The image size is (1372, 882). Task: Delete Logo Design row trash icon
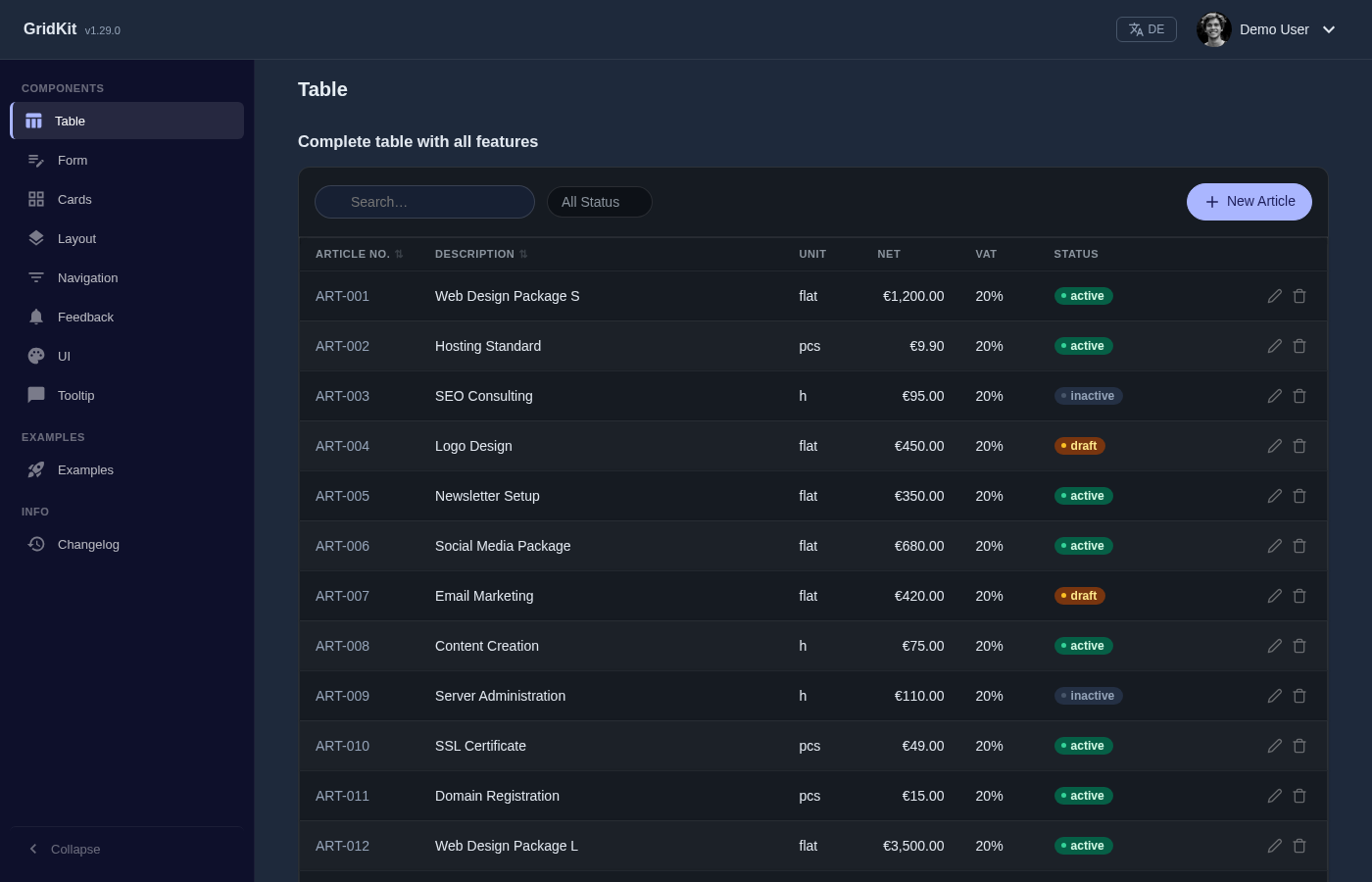pyautogui.click(x=1299, y=446)
